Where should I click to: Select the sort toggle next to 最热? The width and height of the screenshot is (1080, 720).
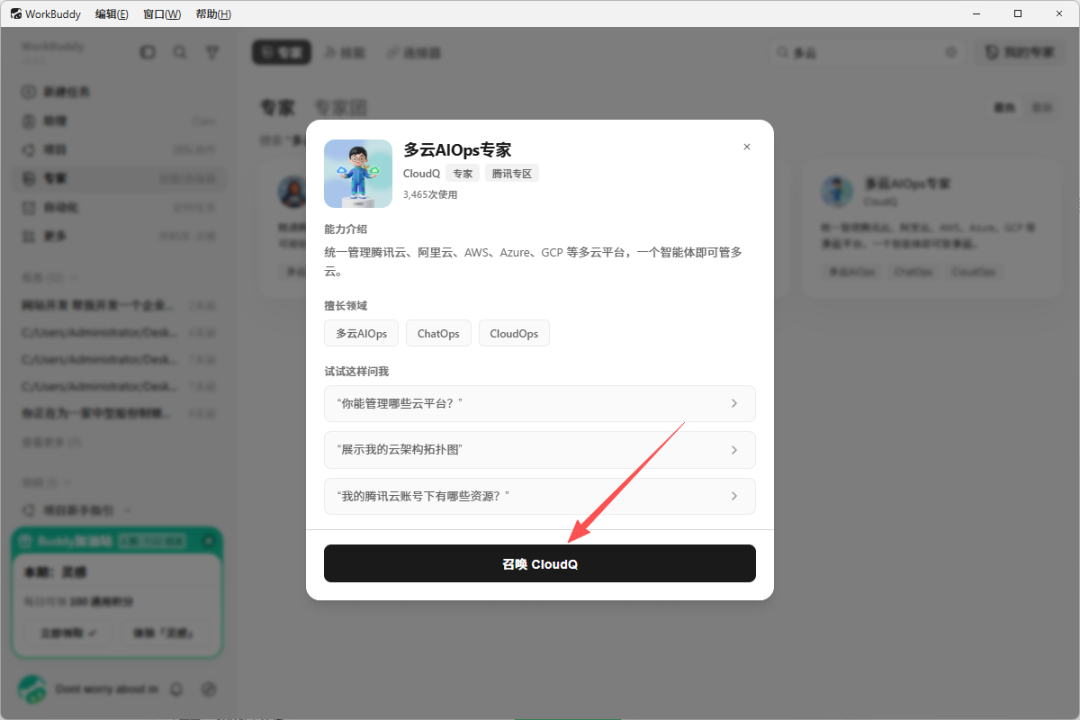point(1041,107)
